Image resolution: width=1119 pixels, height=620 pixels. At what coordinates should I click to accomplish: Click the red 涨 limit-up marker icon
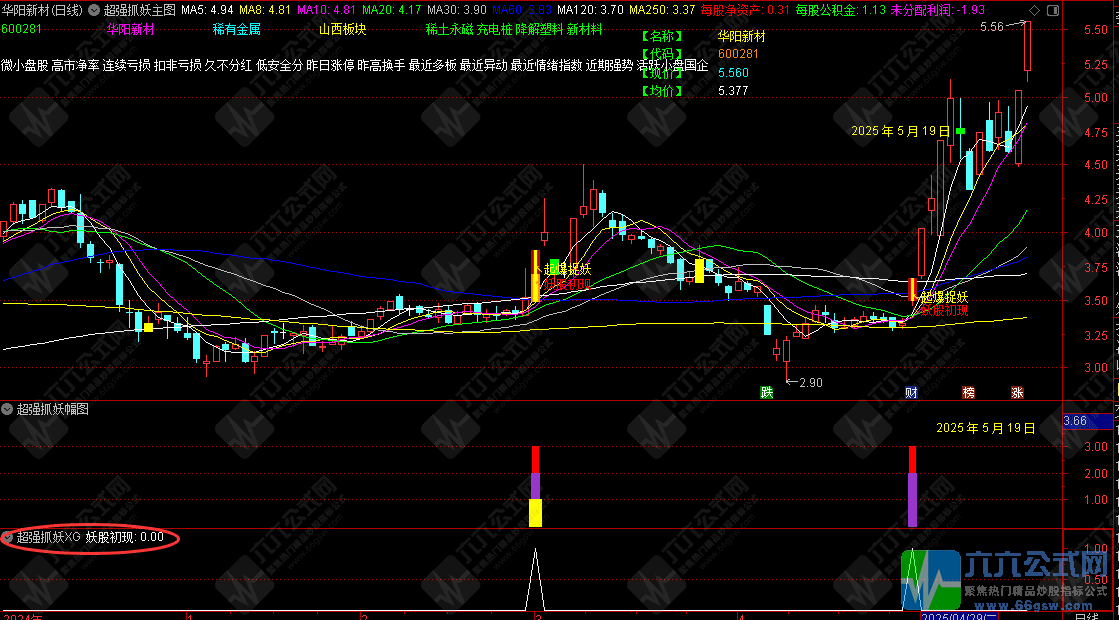click(1017, 392)
